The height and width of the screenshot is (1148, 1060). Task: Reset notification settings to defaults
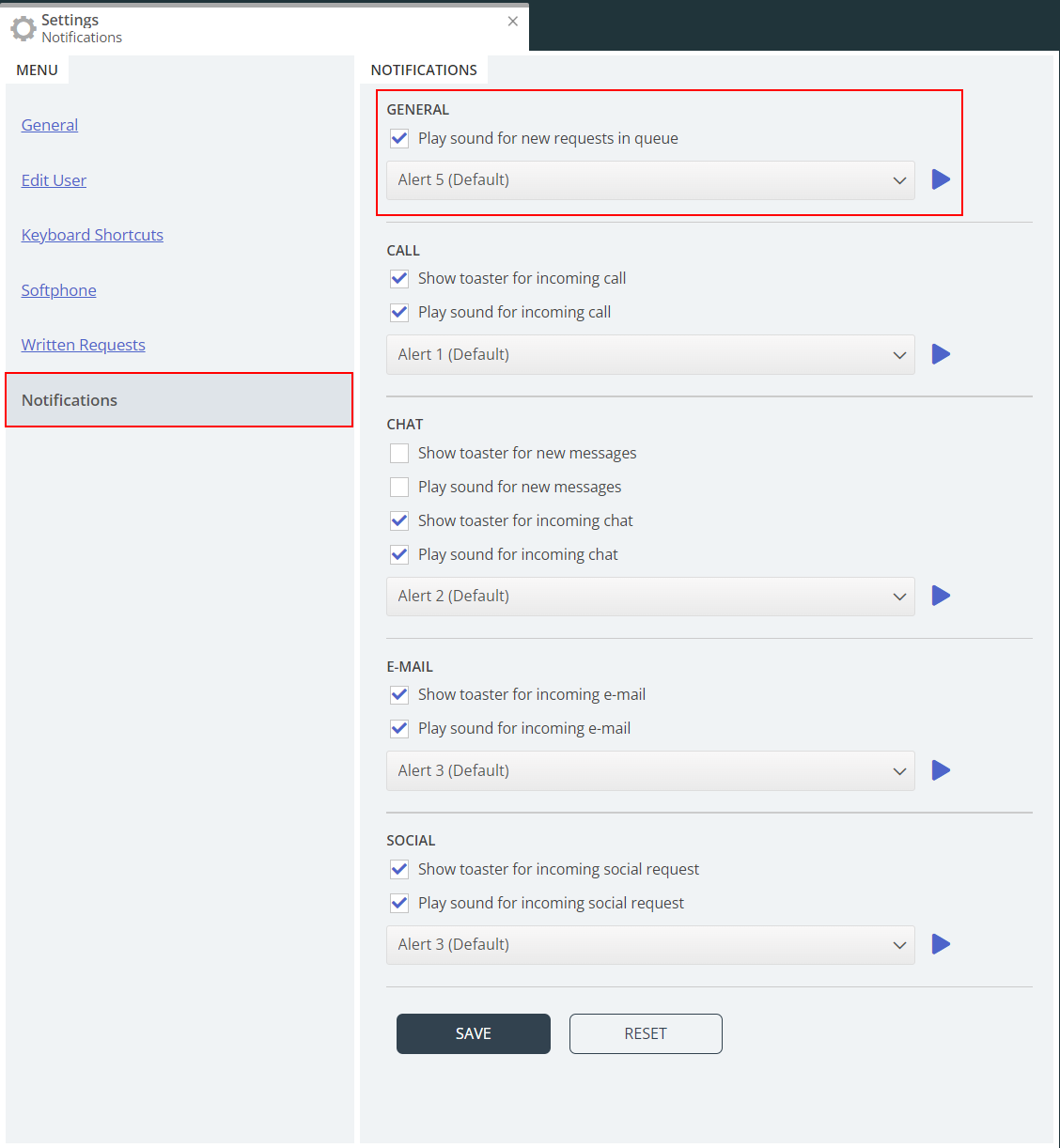coord(646,1033)
